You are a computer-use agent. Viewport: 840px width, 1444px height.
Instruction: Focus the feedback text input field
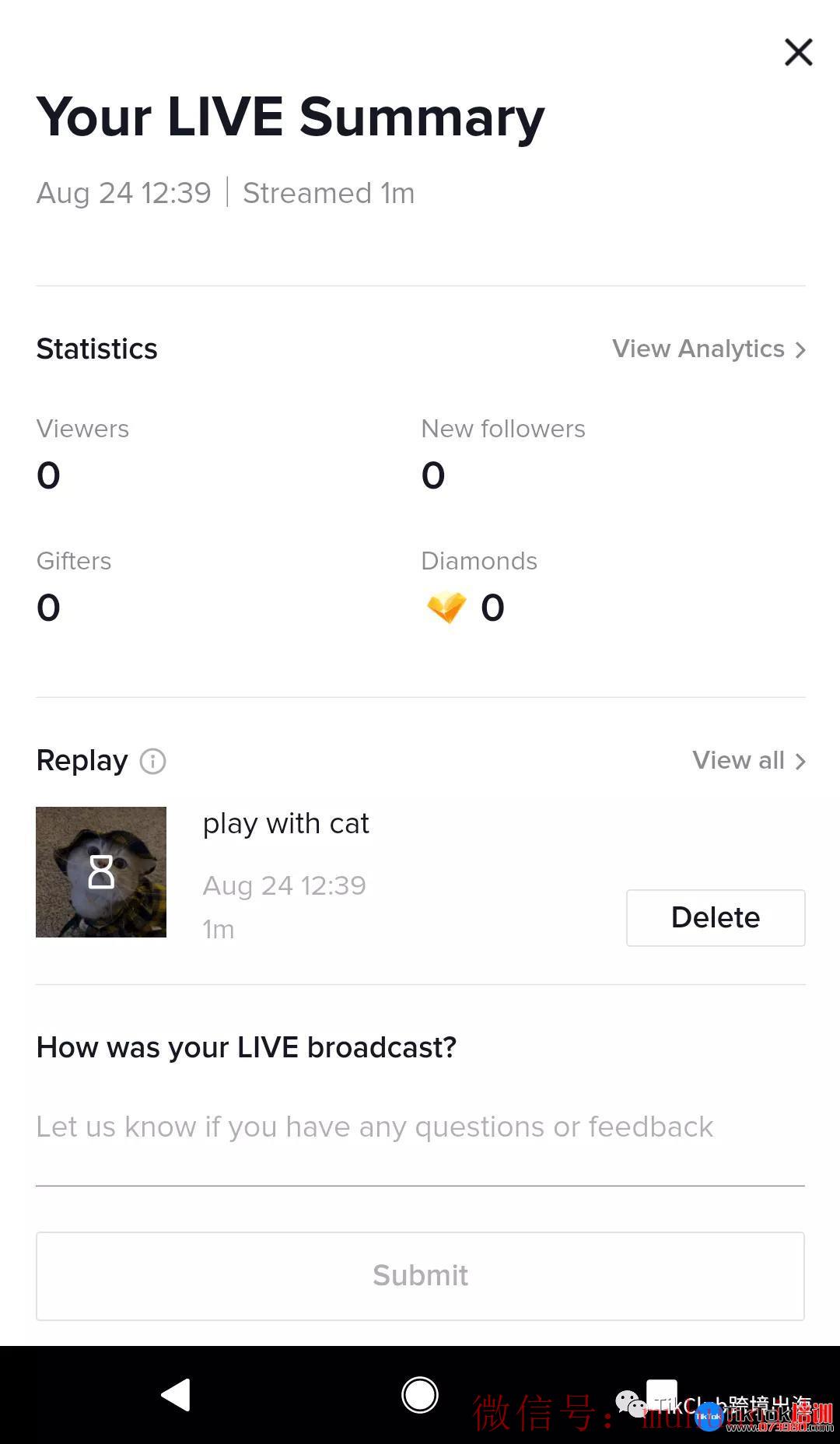tap(420, 1127)
